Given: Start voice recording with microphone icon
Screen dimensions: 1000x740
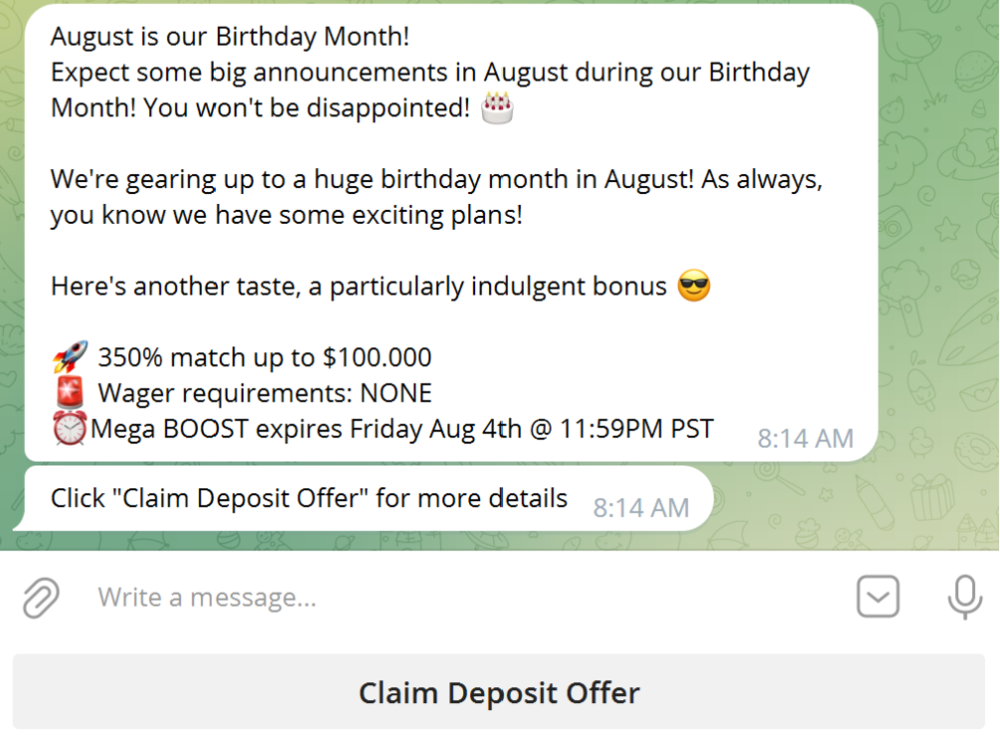Looking at the screenshot, I should click(964, 598).
